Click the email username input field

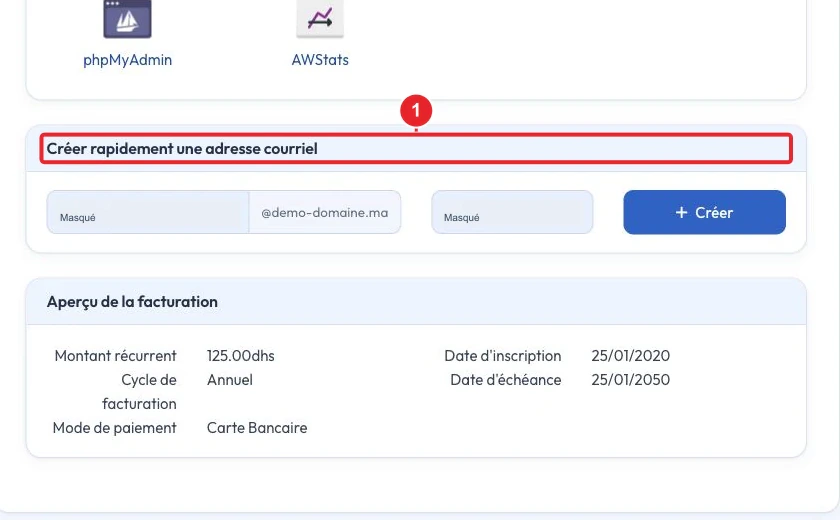click(x=148, y=212)
